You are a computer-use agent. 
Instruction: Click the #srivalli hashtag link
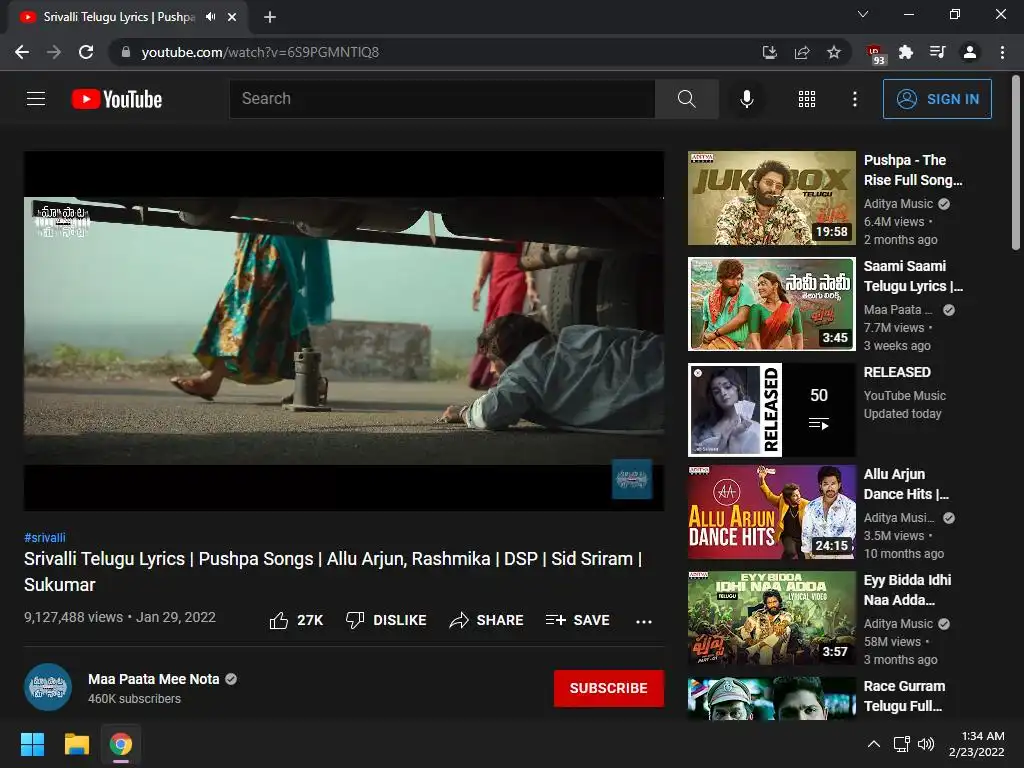point(44,537)
